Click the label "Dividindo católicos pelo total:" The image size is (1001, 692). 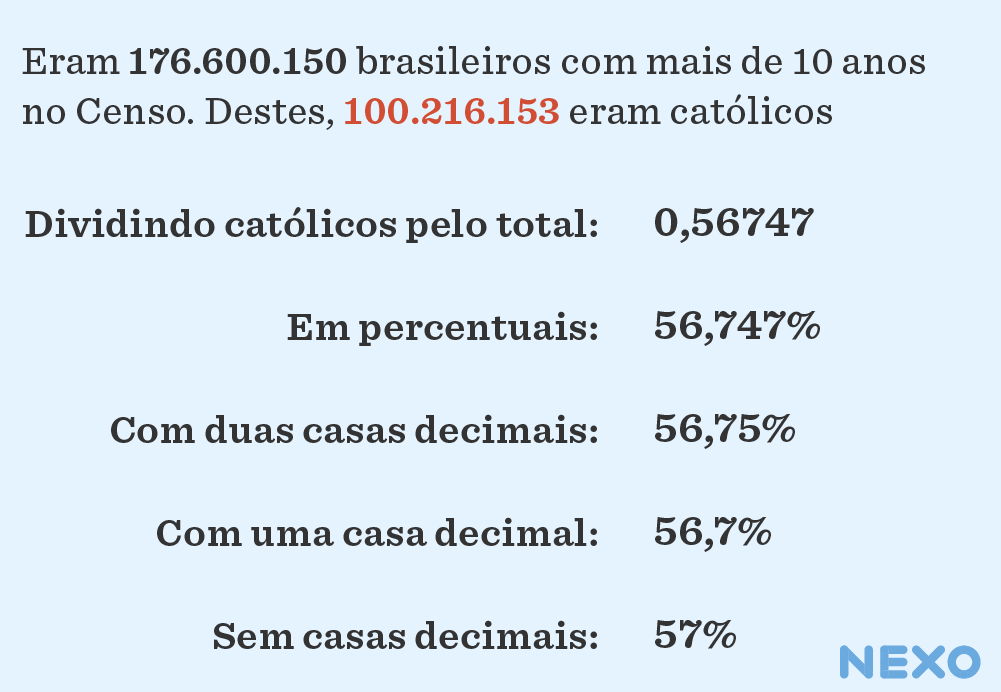[x=311, y=225]
